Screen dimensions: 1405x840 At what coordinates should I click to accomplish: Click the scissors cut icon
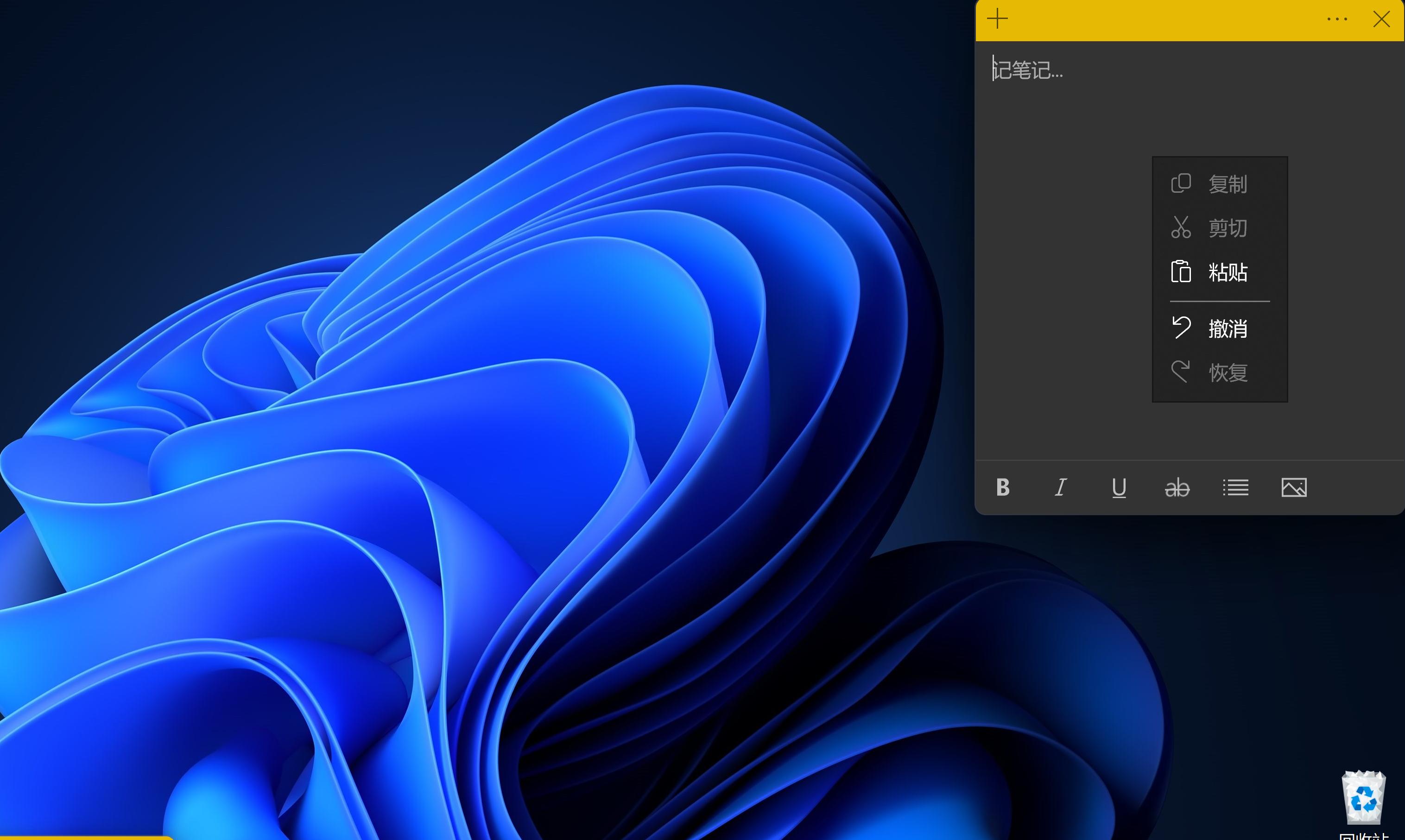pos(1181,227)
